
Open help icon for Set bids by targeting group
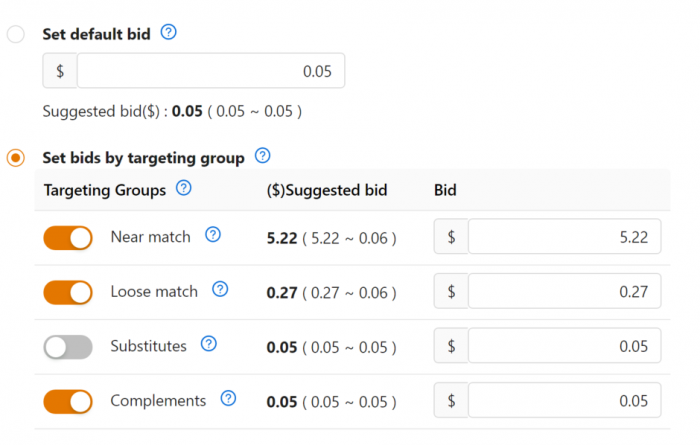pos(262,156)
